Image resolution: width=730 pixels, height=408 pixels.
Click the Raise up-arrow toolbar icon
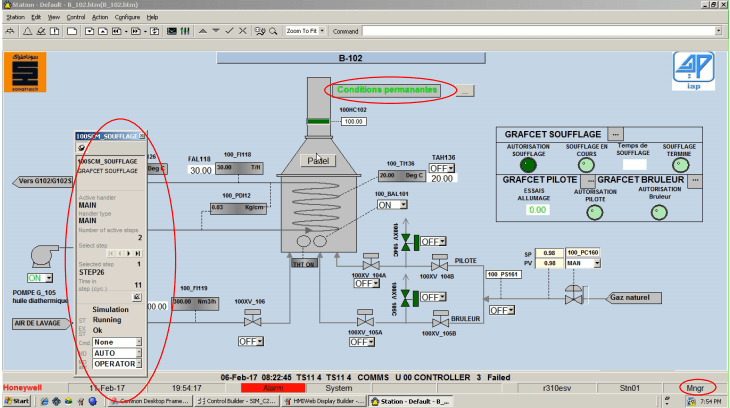(x=203, y=31)
